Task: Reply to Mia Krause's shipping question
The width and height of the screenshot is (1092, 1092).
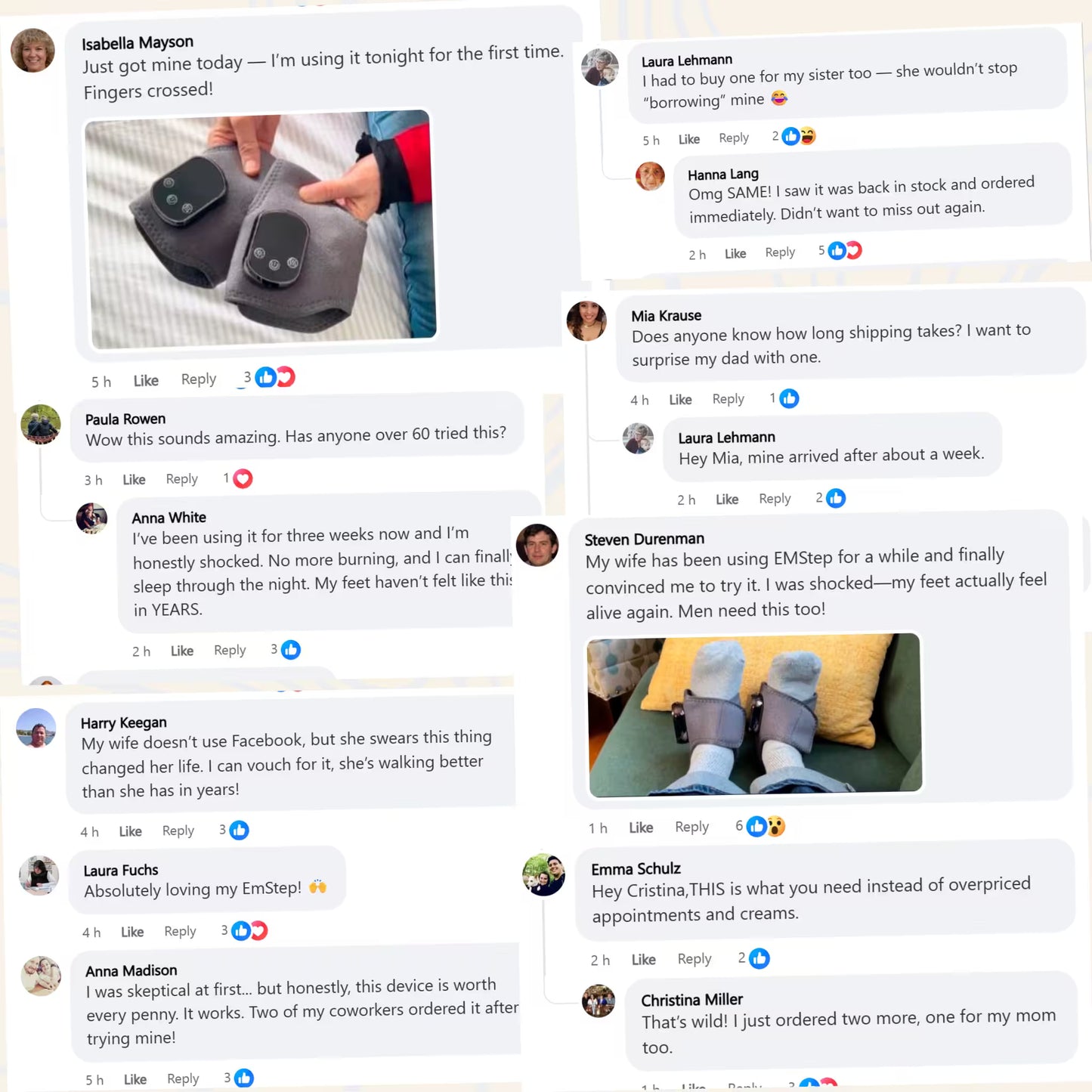Action: tap(729, 399)
